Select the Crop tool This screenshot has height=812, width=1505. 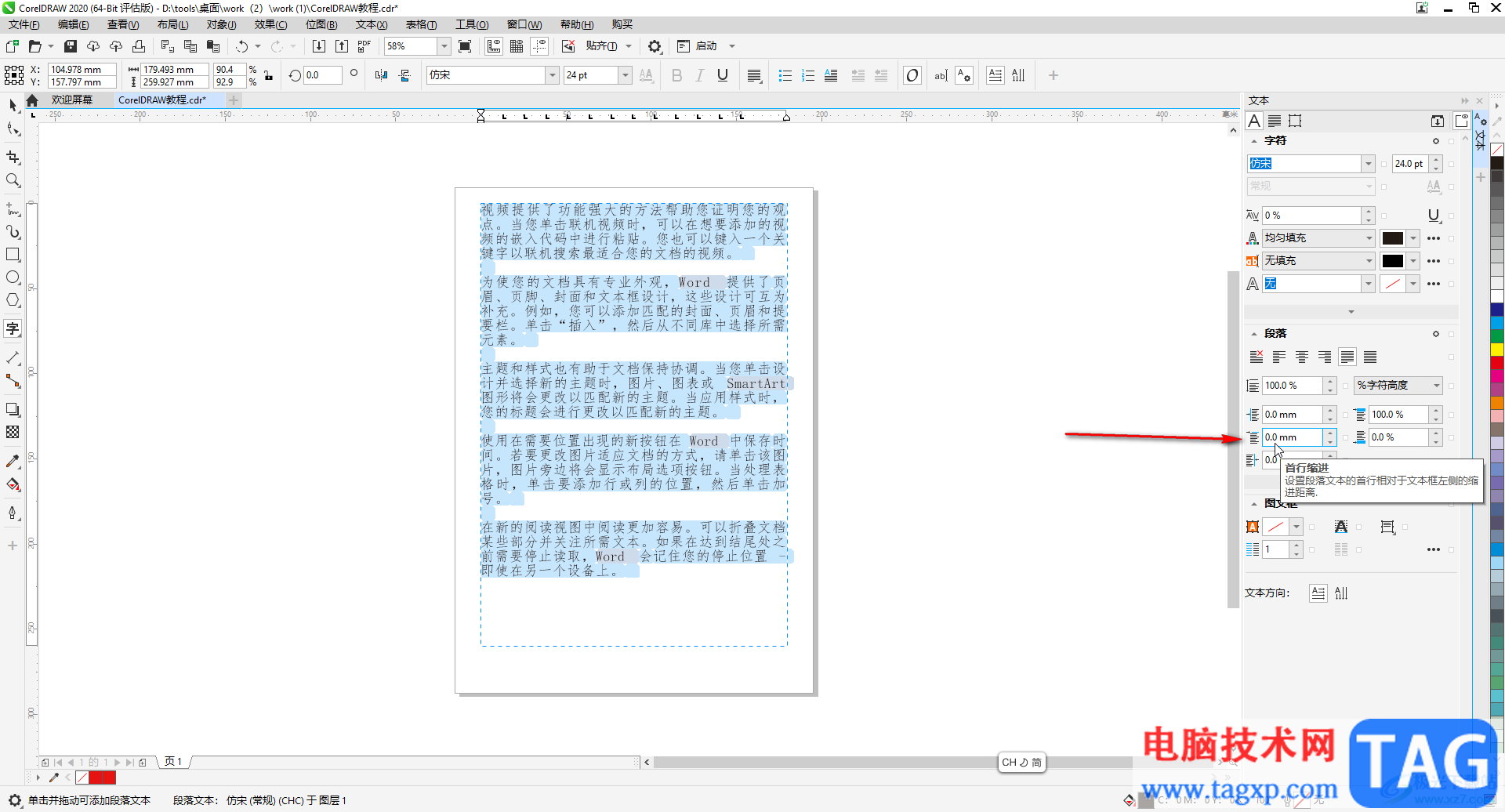pyautogui.click(x=13, y=158)
